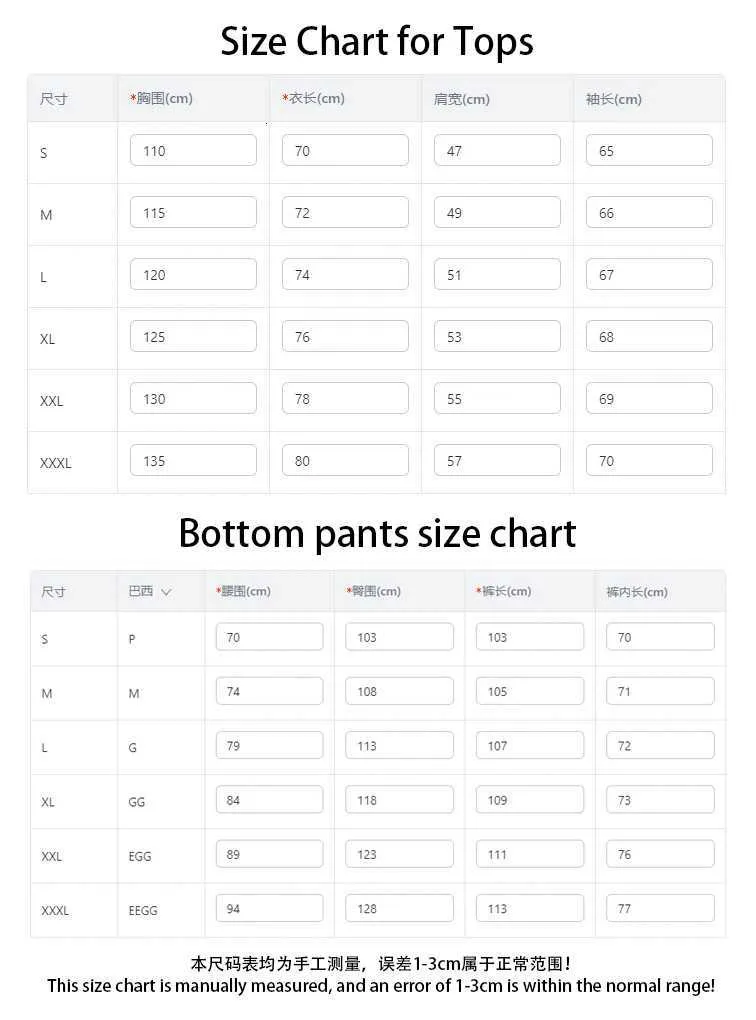Click the 裤内长(cm) column header

(637, 592)
